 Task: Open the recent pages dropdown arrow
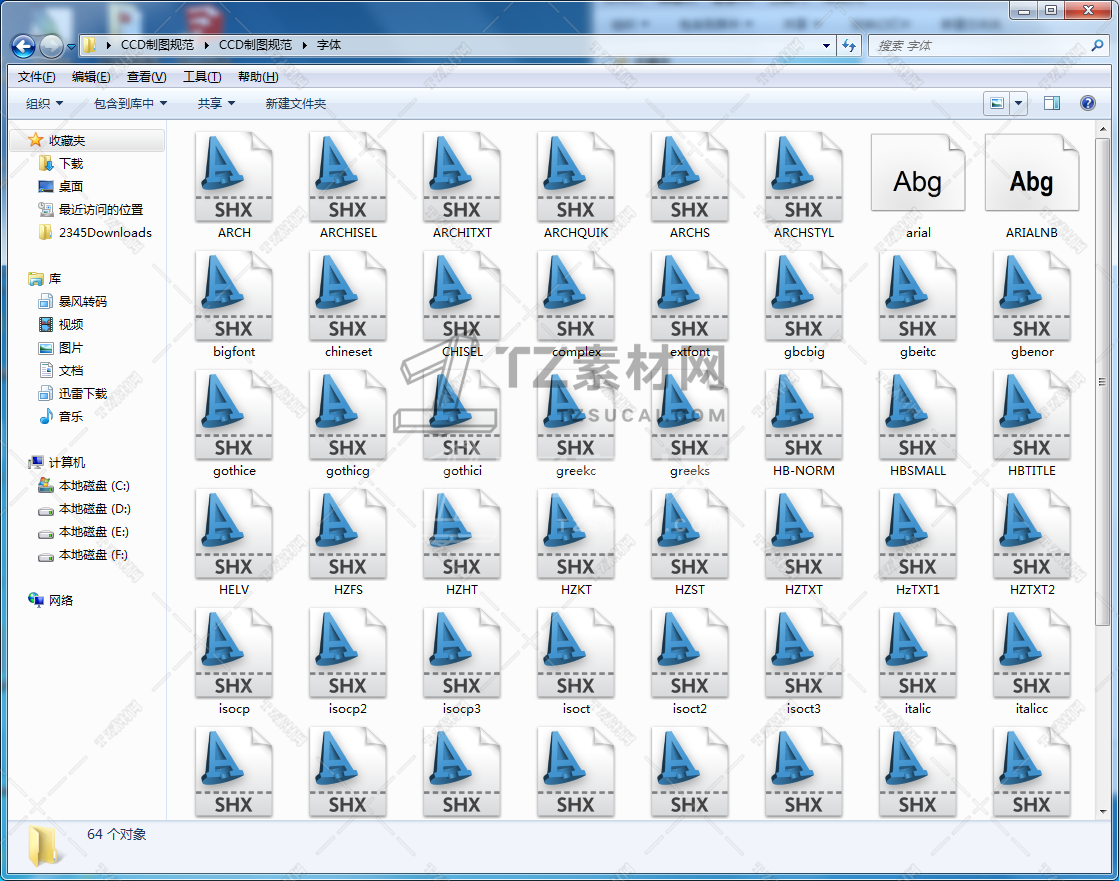pos(71,47)
